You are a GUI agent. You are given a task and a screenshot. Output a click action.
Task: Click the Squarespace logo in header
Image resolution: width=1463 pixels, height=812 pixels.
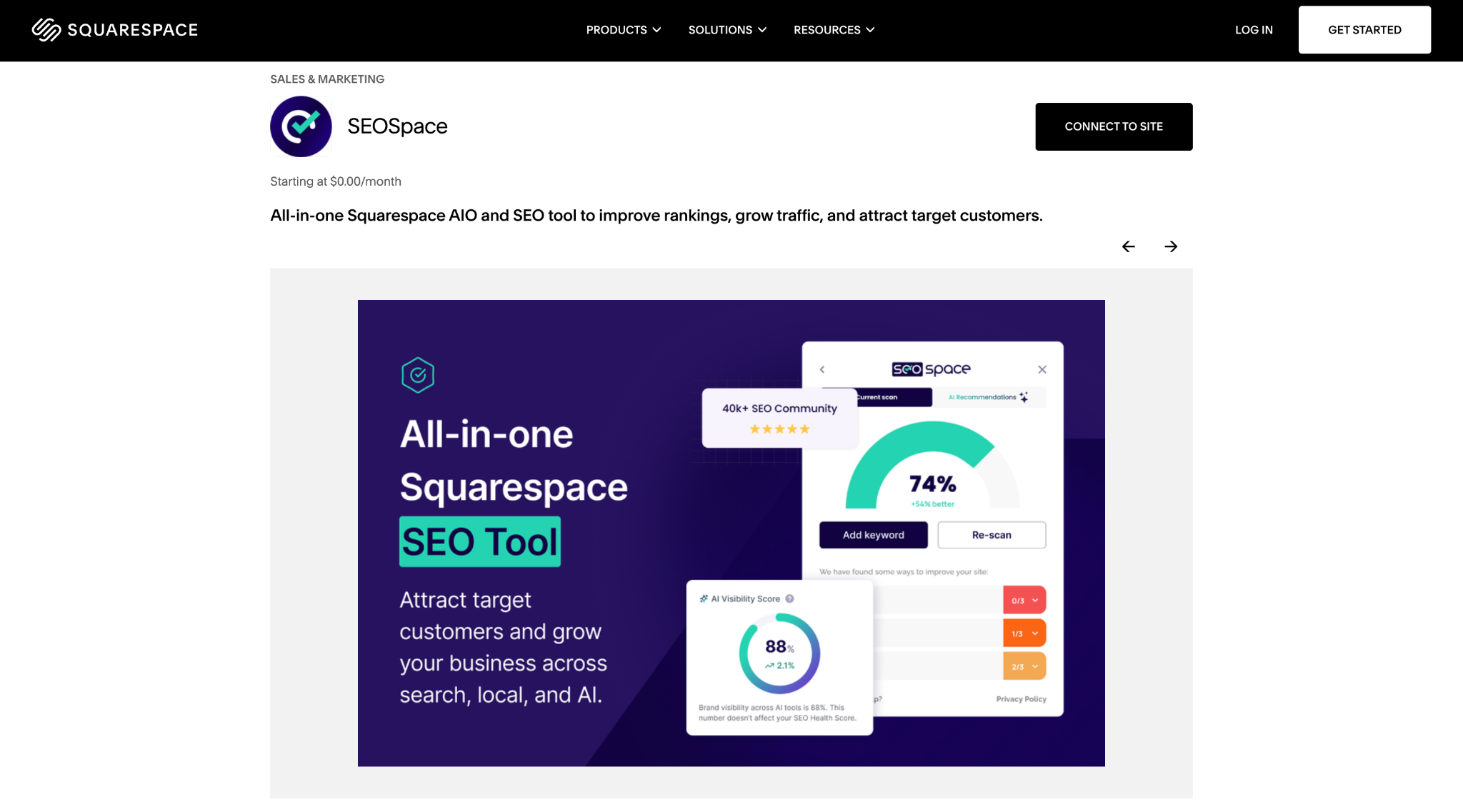point(115,30)
